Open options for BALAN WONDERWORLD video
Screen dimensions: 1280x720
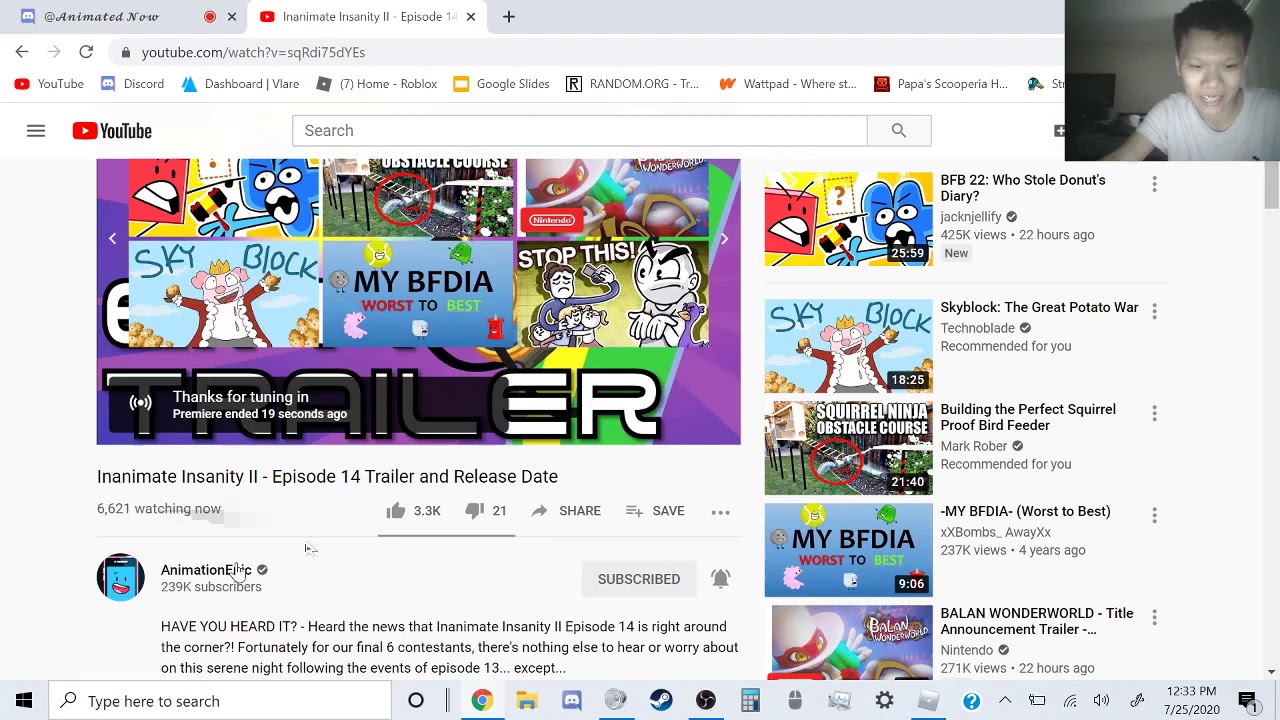click(1154, 617)
